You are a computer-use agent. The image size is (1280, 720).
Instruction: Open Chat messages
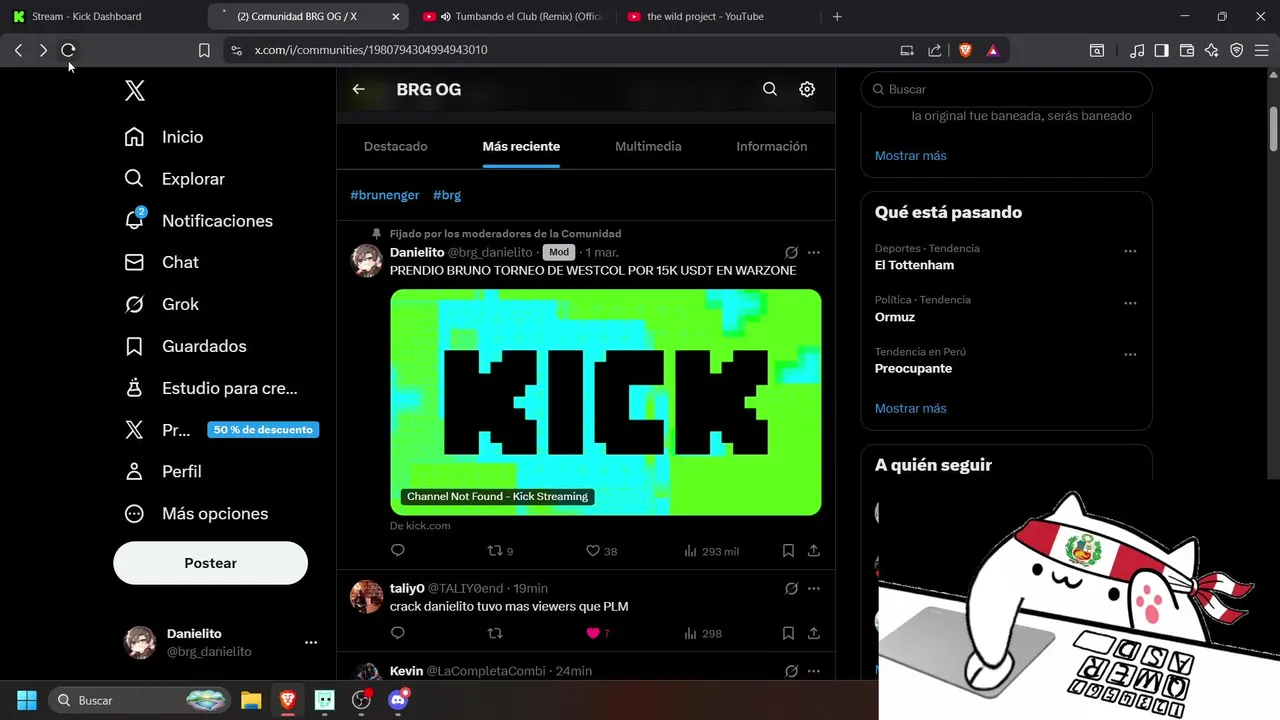click(162, 262)
